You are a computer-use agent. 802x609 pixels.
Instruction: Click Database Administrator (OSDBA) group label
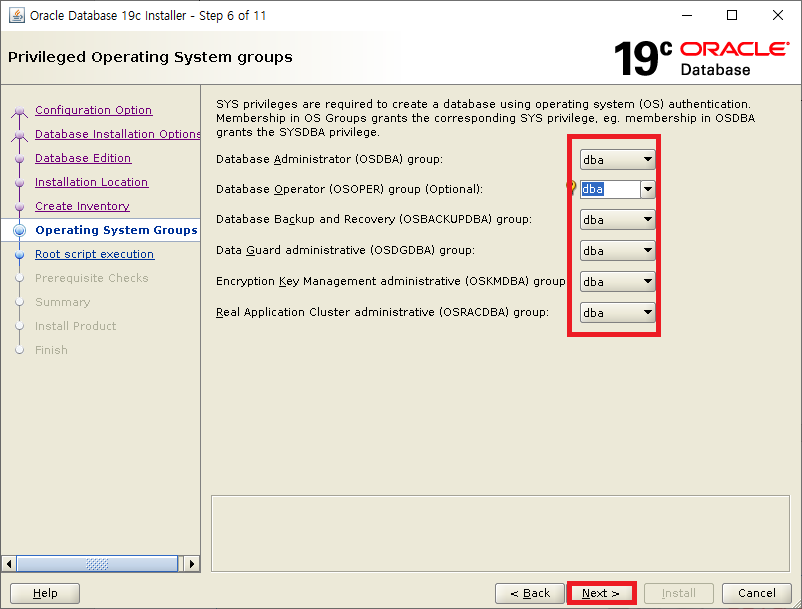(x=329, y=159)
